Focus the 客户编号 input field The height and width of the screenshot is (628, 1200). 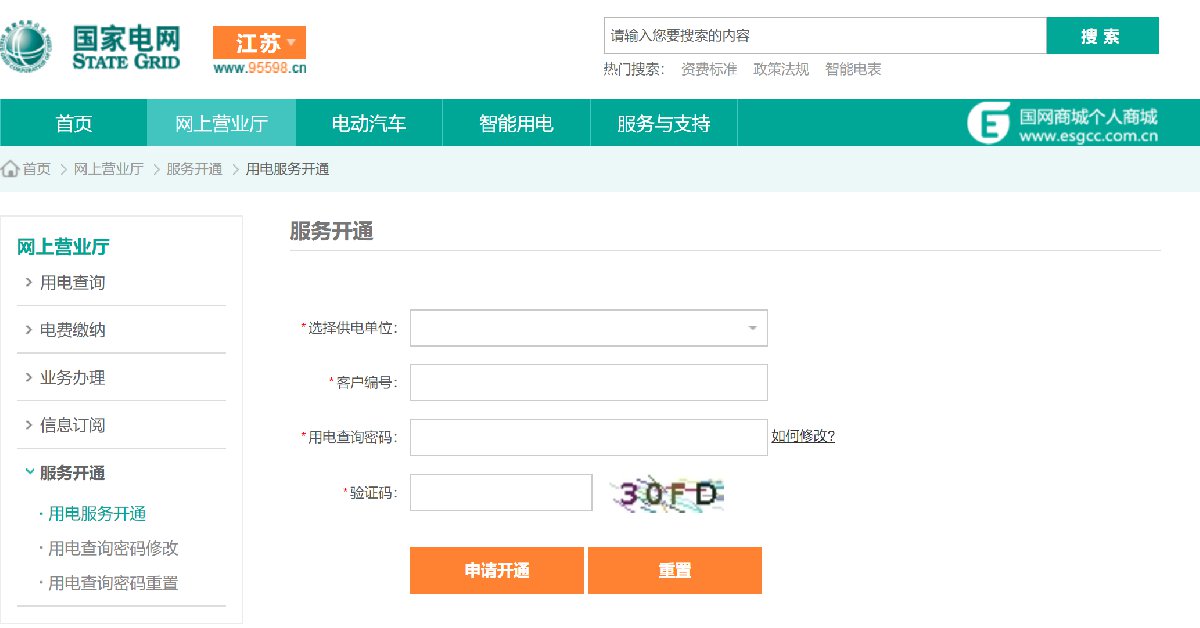coord(588,382)
